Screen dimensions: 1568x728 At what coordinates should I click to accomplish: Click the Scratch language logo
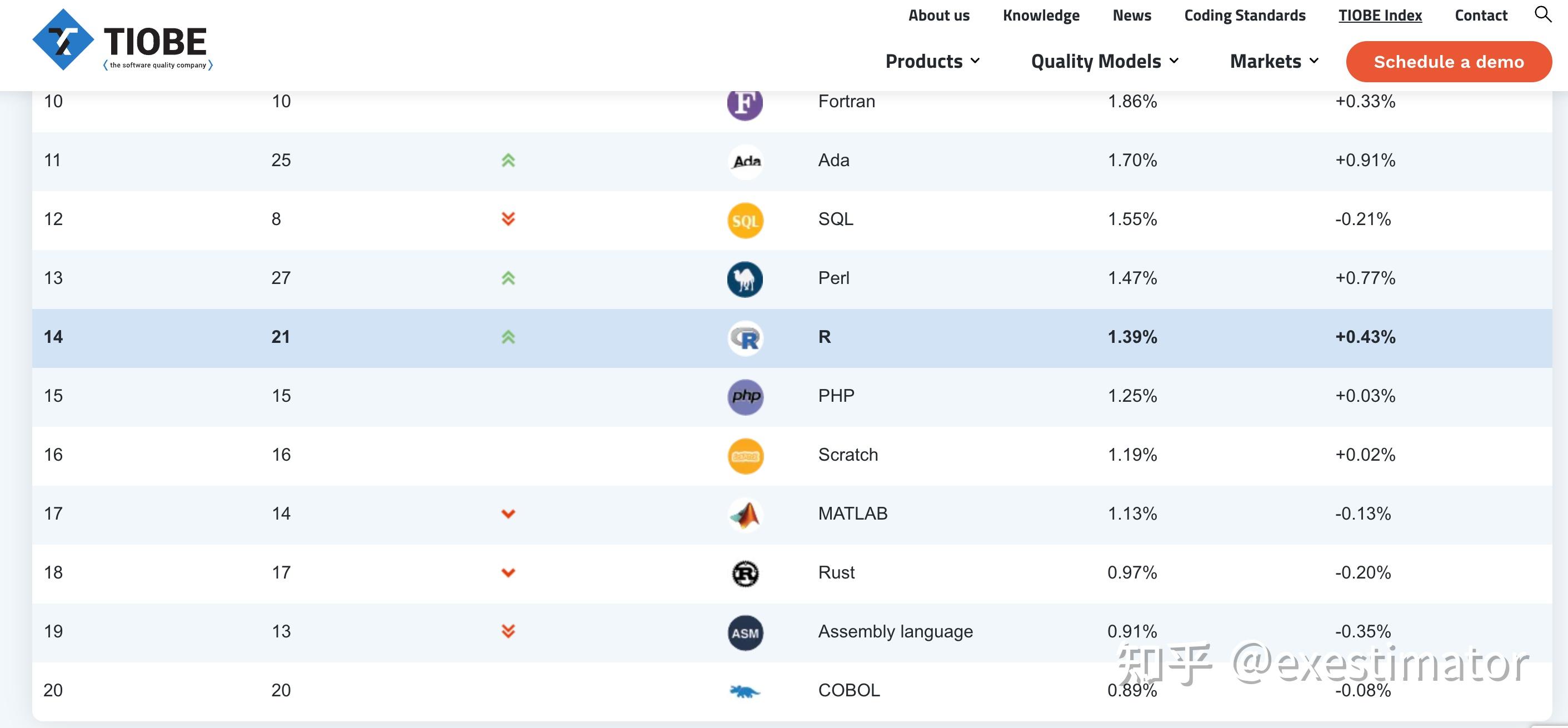[745, 456]
